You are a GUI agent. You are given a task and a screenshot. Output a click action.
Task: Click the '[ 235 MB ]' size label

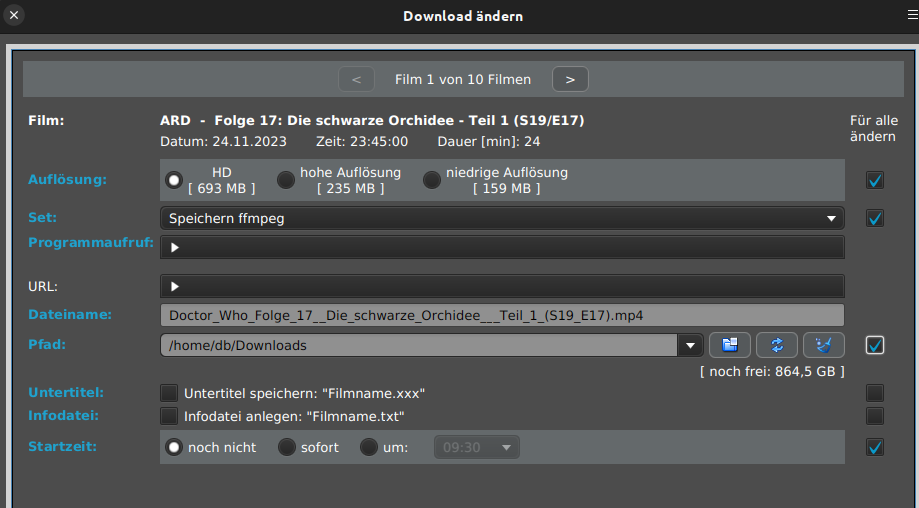pyautogui.click(x=350, y=188)
